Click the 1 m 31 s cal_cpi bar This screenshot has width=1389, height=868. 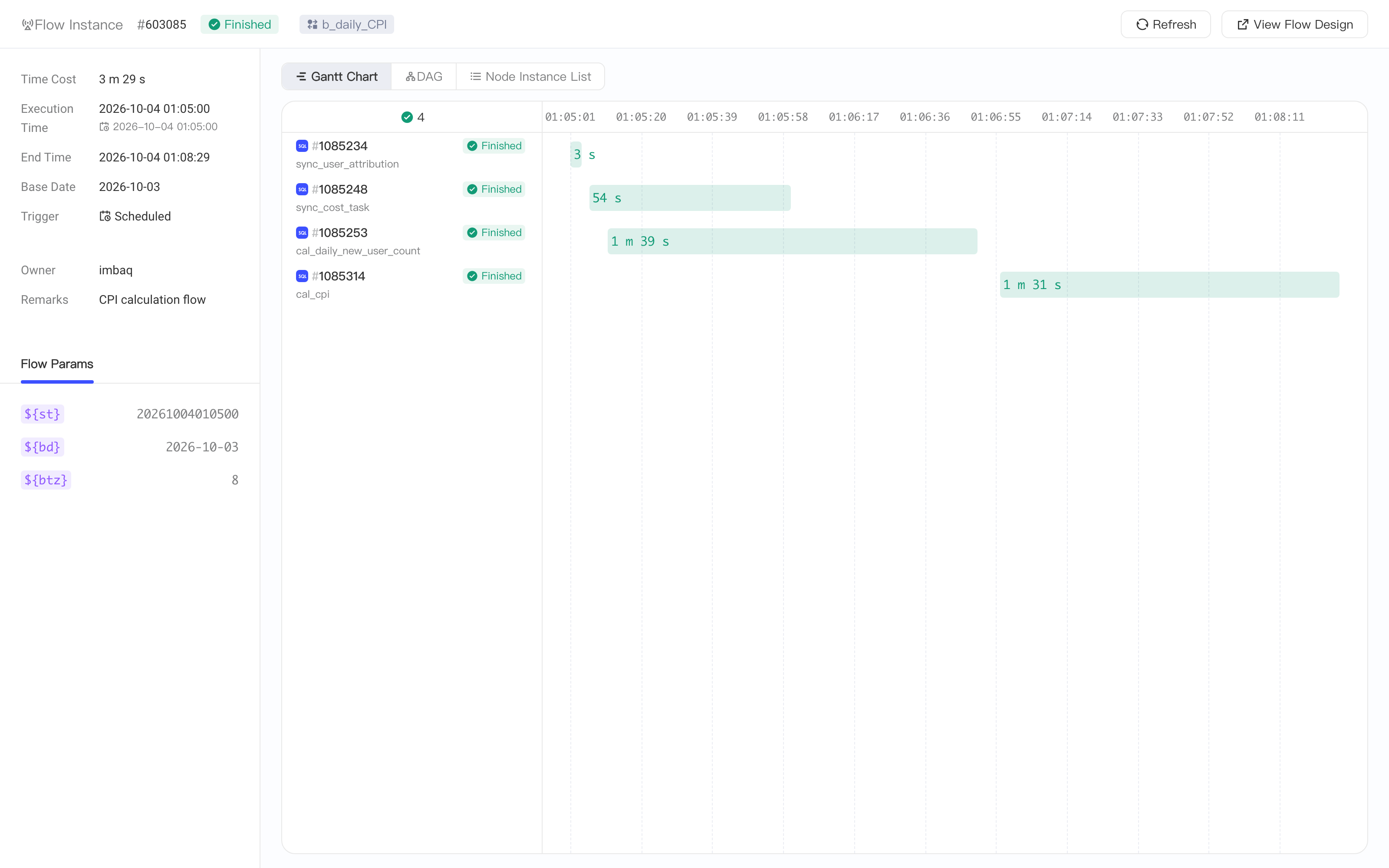click(1169, 285)
